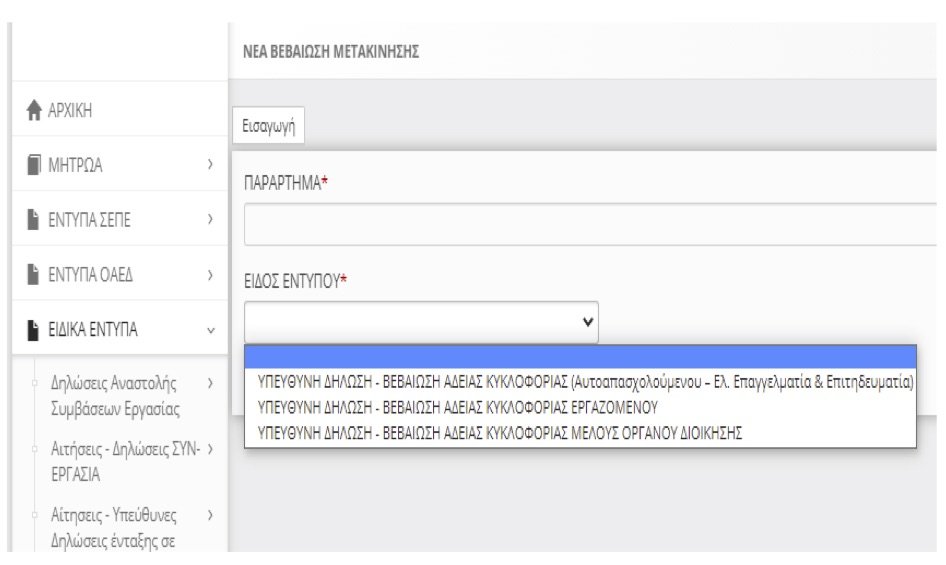Open Δηλώσεις Αναστολής Συμβάσεων Εργασίας submenu
The height and width of the screenshot is (565, 946).
pos(113,396)
